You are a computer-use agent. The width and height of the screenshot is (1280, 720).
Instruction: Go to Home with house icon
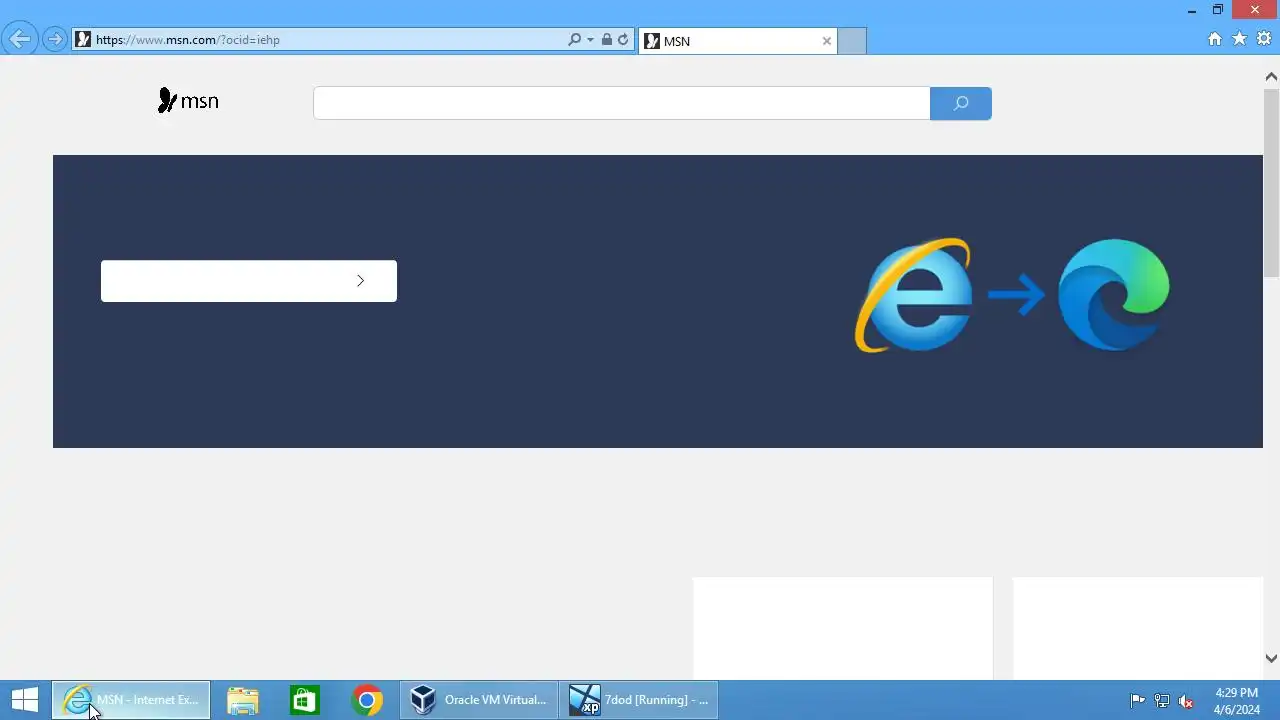click(x=1215, y=39)
